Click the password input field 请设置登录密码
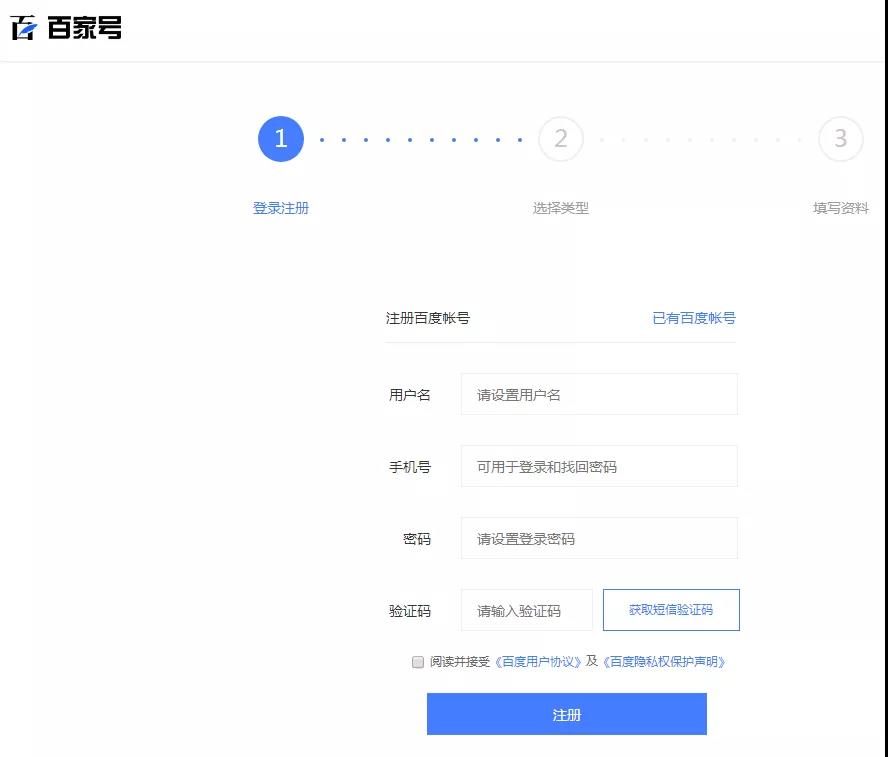This screenshot has height=757, width=888. (598, 538)
